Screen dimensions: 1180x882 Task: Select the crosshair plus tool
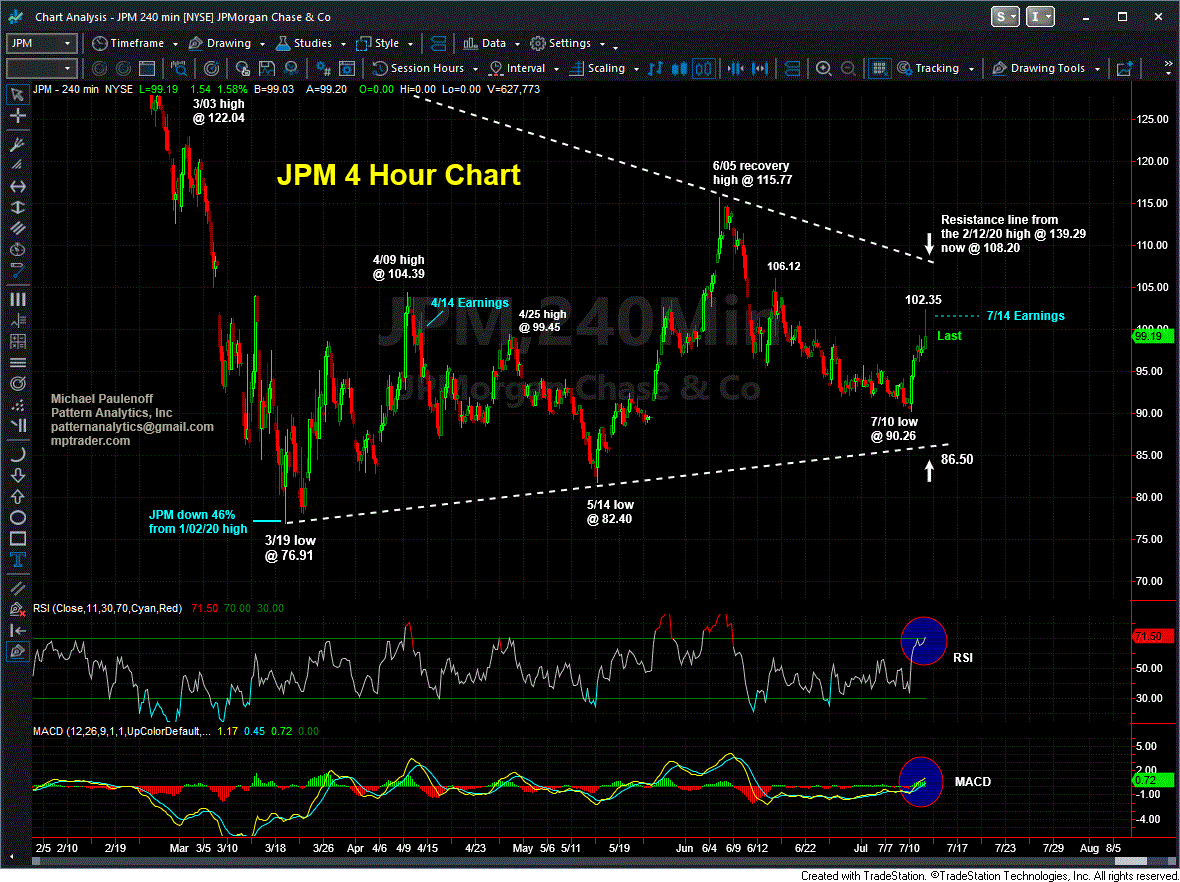tap(17, 115)
